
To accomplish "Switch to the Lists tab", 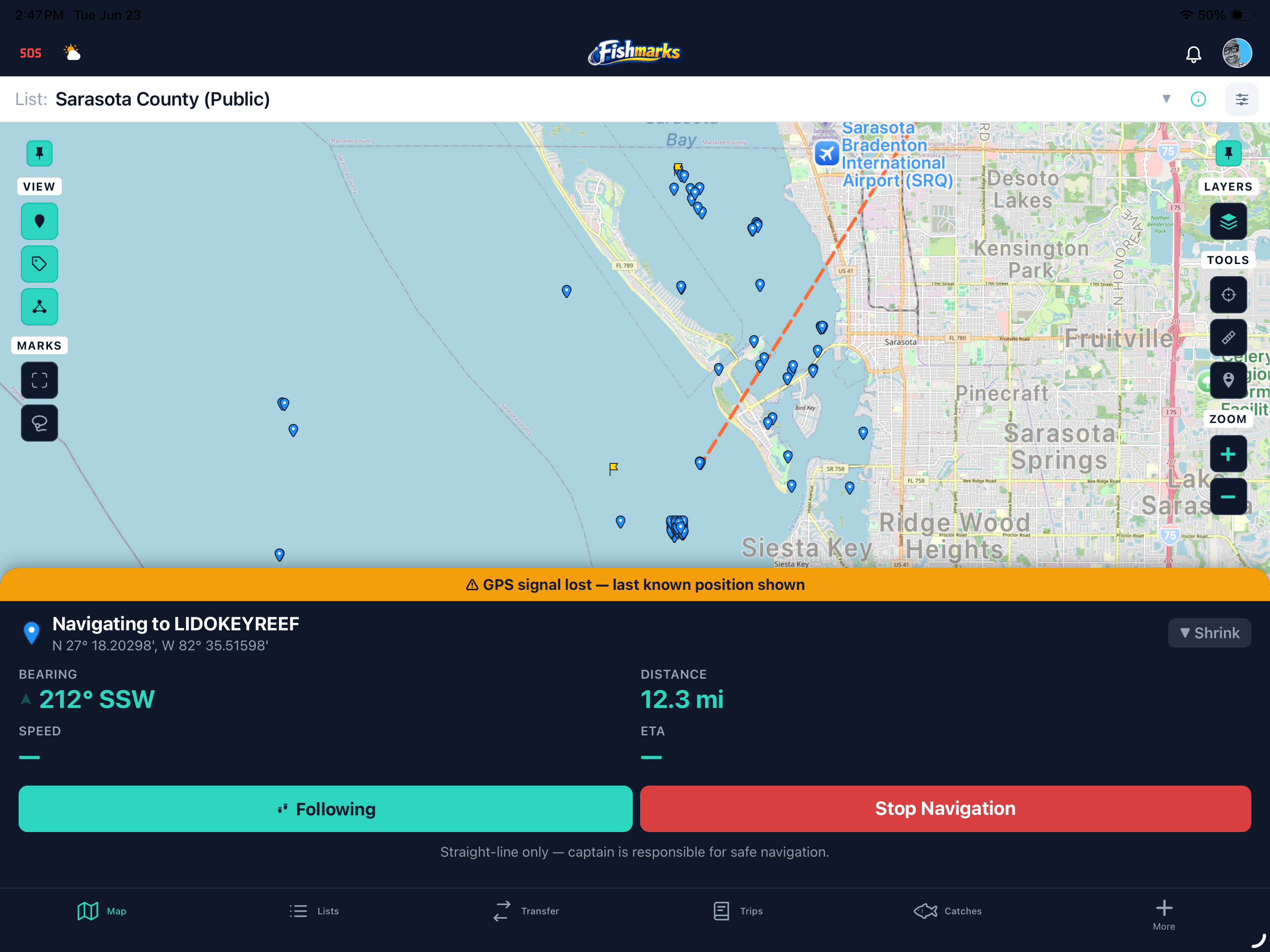I will 314,911.
